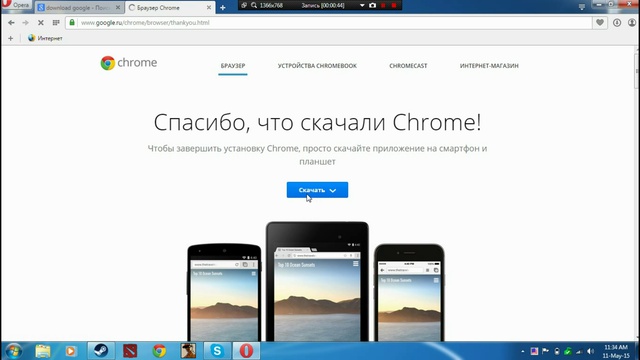
Task: Open the Windows Start menu
Action: [x=13, y=351]
